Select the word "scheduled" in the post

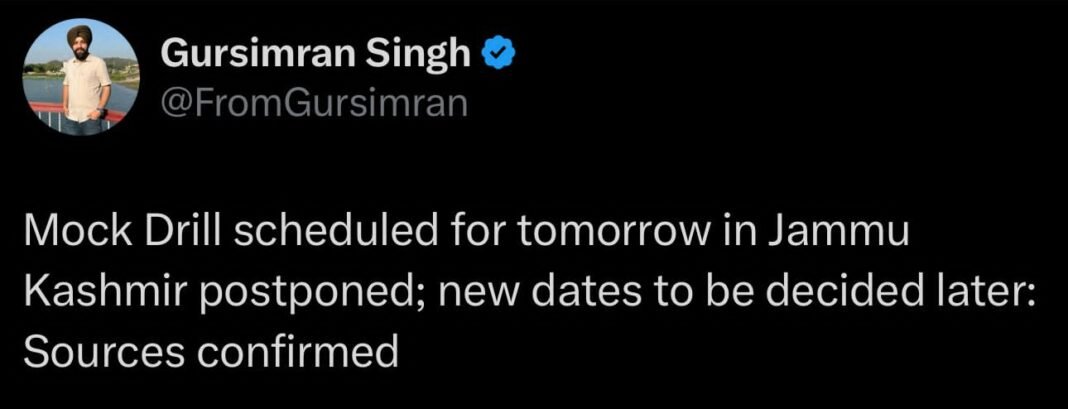(x=335, y=234)
